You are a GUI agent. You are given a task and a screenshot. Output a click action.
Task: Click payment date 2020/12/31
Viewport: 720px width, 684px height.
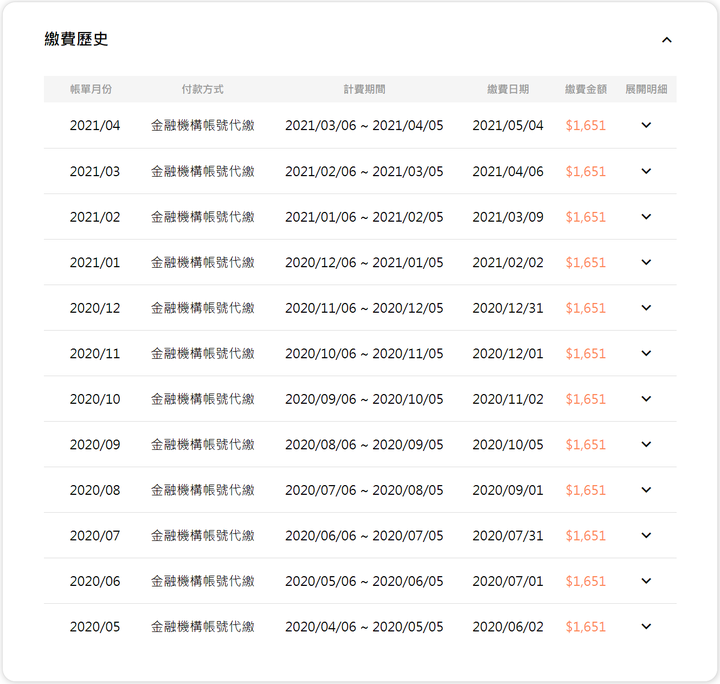click(508, 308)
